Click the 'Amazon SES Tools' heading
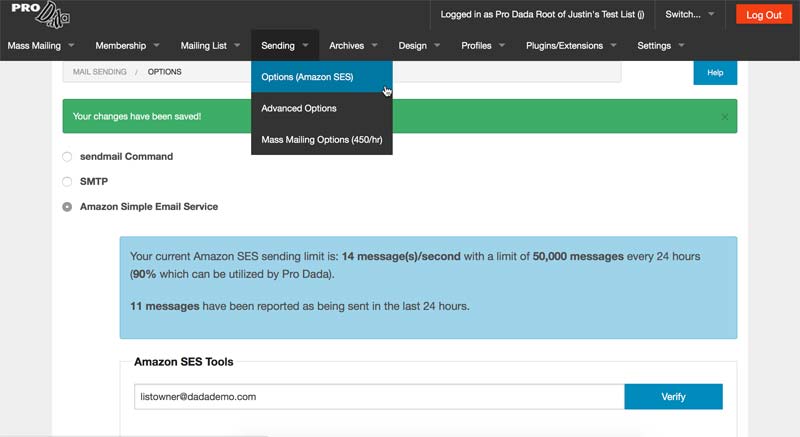 [x=184, y=362]
